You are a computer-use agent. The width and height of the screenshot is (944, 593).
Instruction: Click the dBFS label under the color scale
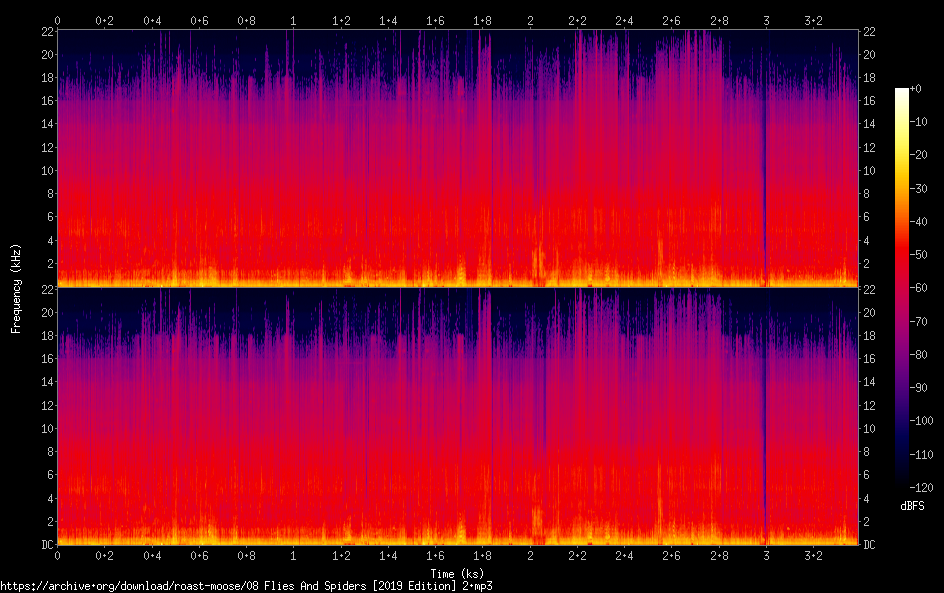pyautogui.click(x=911, y=506)
